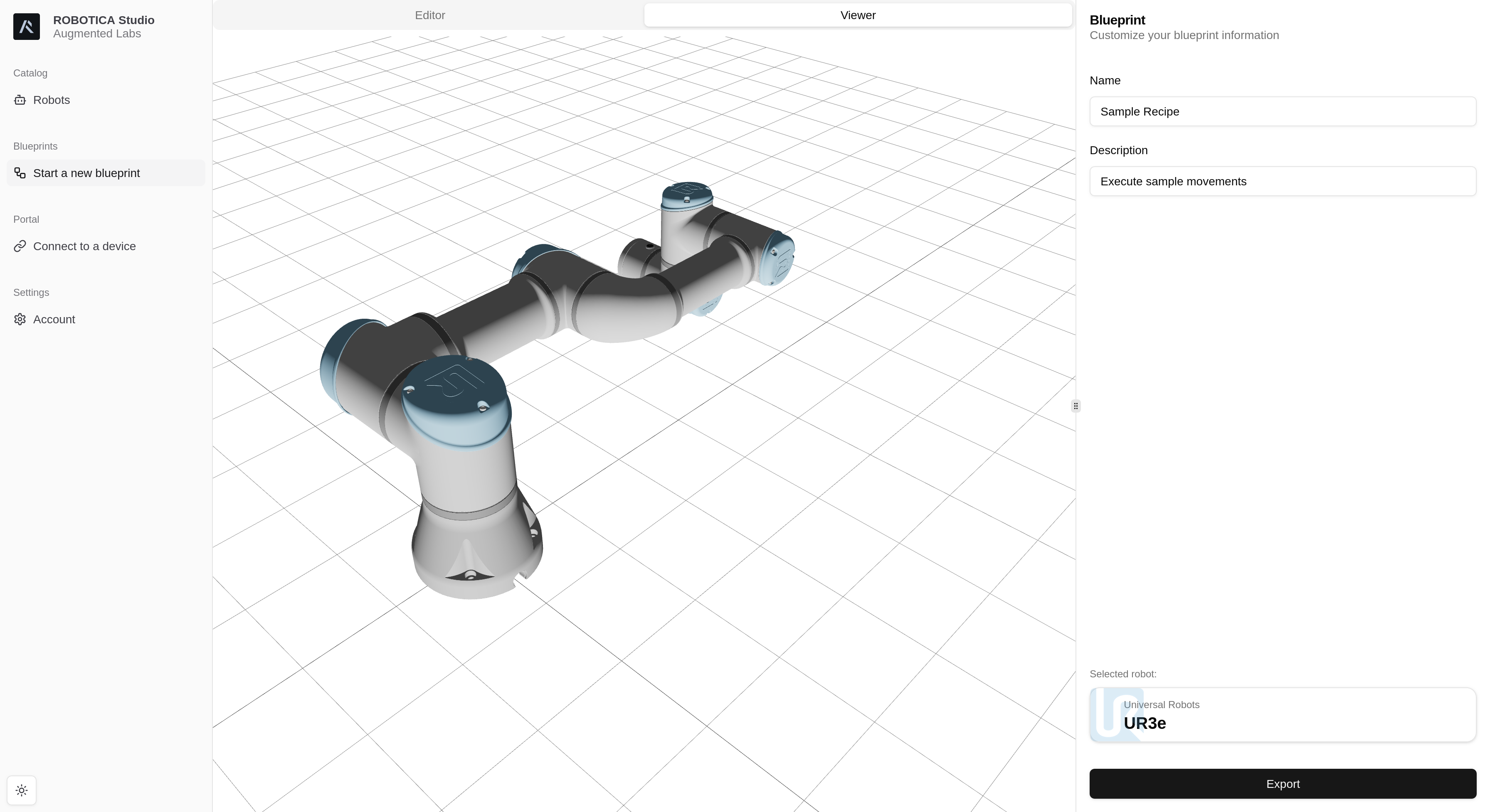Open the selected UR3e robot card

[1283, 715]
